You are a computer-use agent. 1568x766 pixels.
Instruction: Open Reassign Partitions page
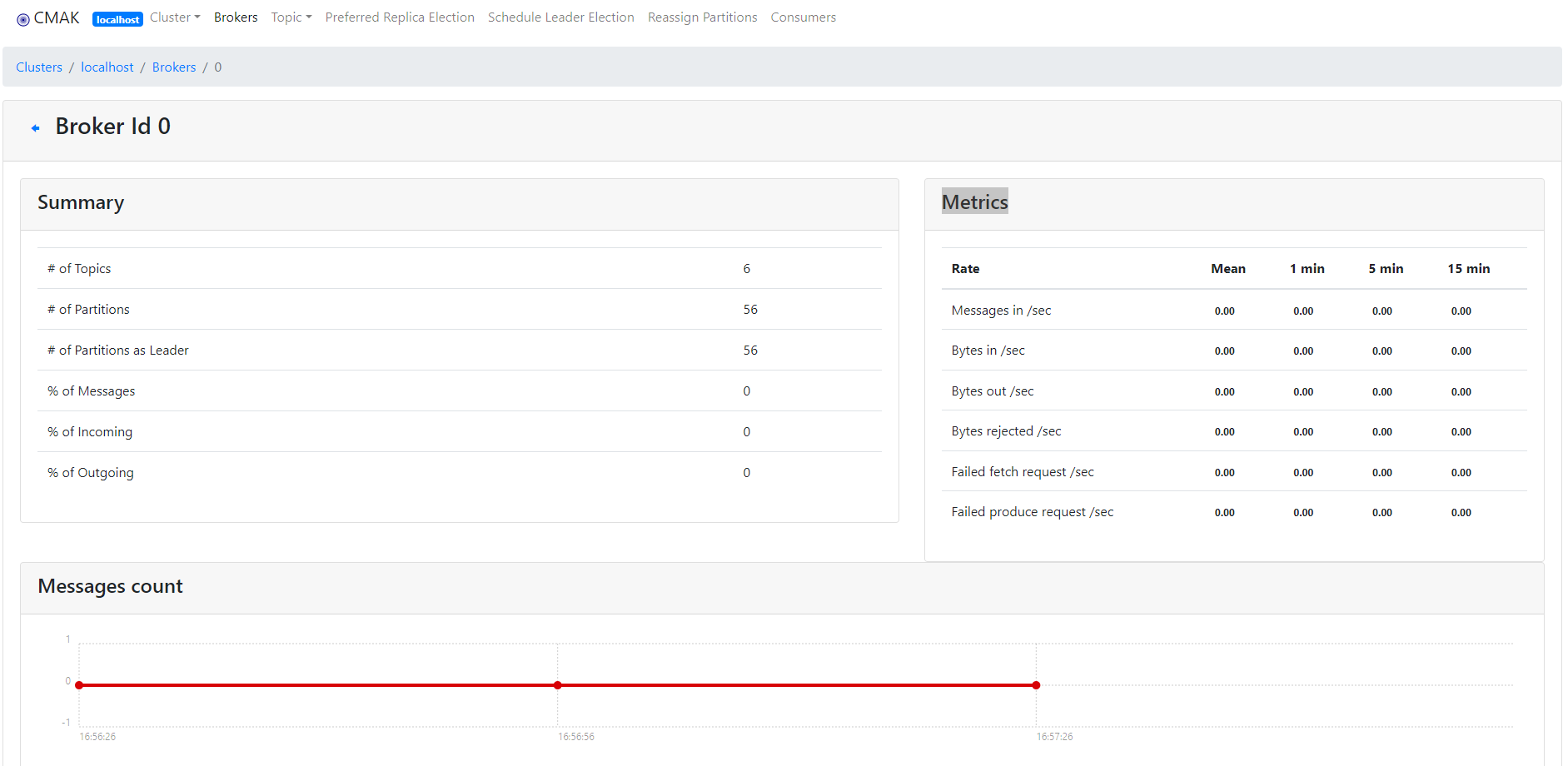click(703, 17)
